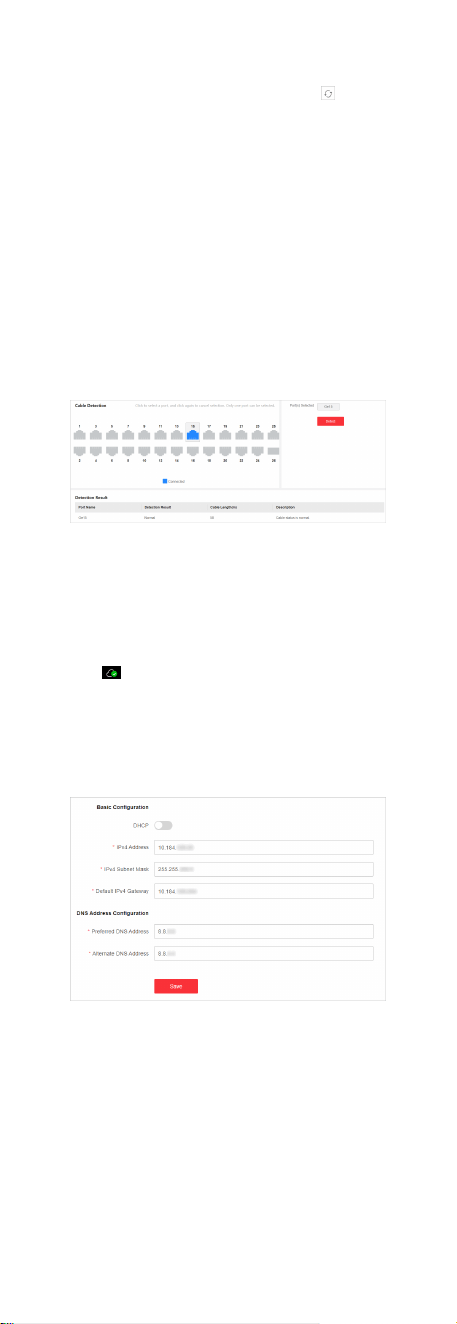The image size is (457, 1324).
Task: Click the Description column header
Action: 285,508
